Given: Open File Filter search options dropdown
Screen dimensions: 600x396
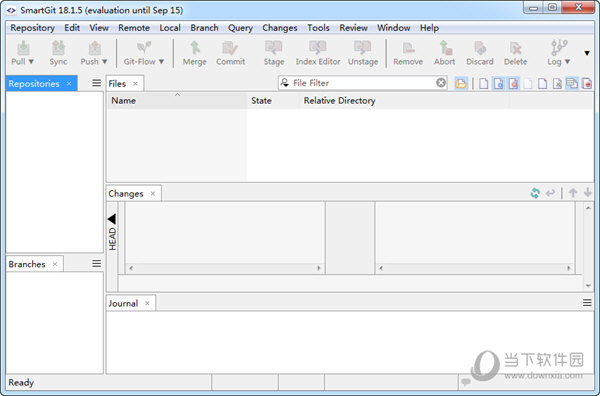Looking at the screenshot, I should pyautogui.click(x=285, y=83).
